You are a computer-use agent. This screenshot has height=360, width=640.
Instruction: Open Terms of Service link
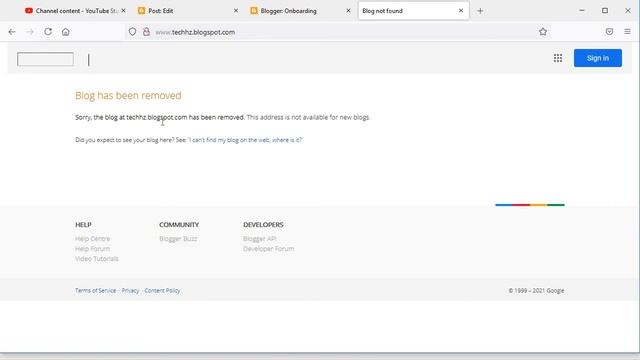[x=96, y=291]
